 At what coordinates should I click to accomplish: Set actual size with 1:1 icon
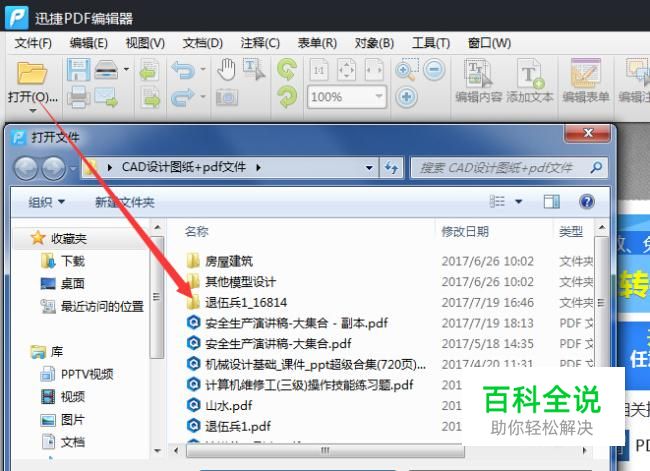tap(319, 70)
